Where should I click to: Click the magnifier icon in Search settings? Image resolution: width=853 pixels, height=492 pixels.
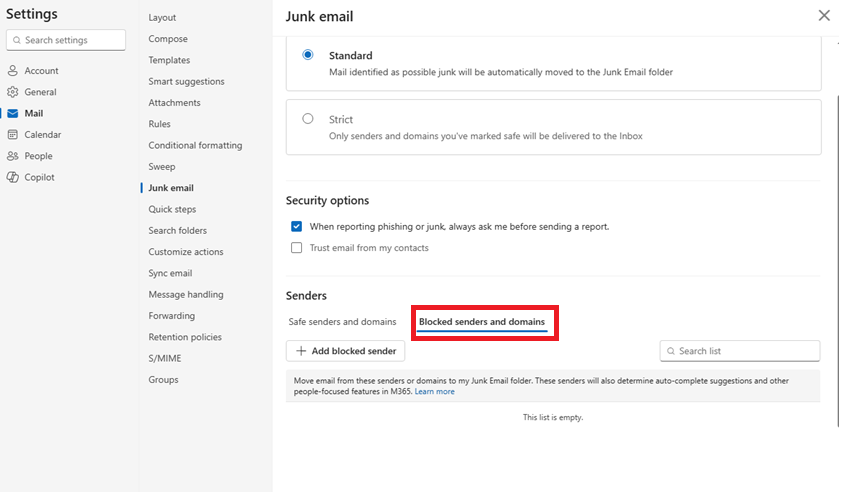click(x=17, y=40)
